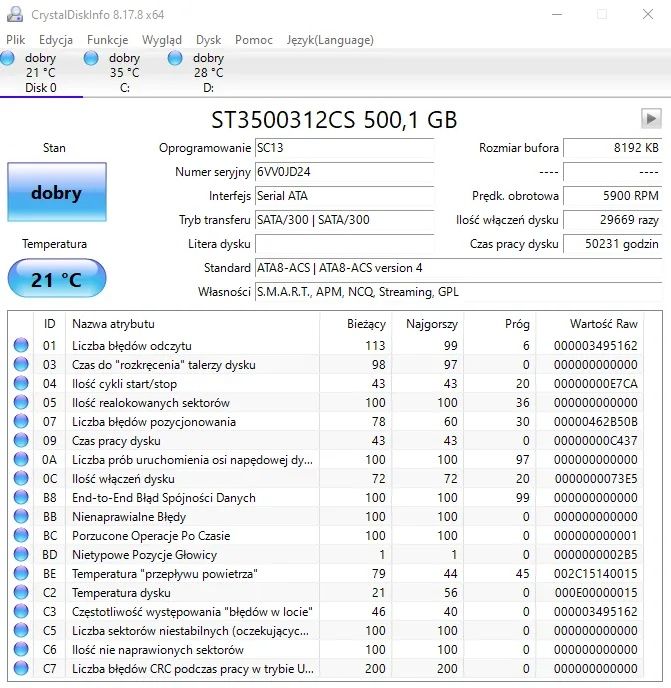
Task: Open the Język(Language) menu
Action: point(330,40)
